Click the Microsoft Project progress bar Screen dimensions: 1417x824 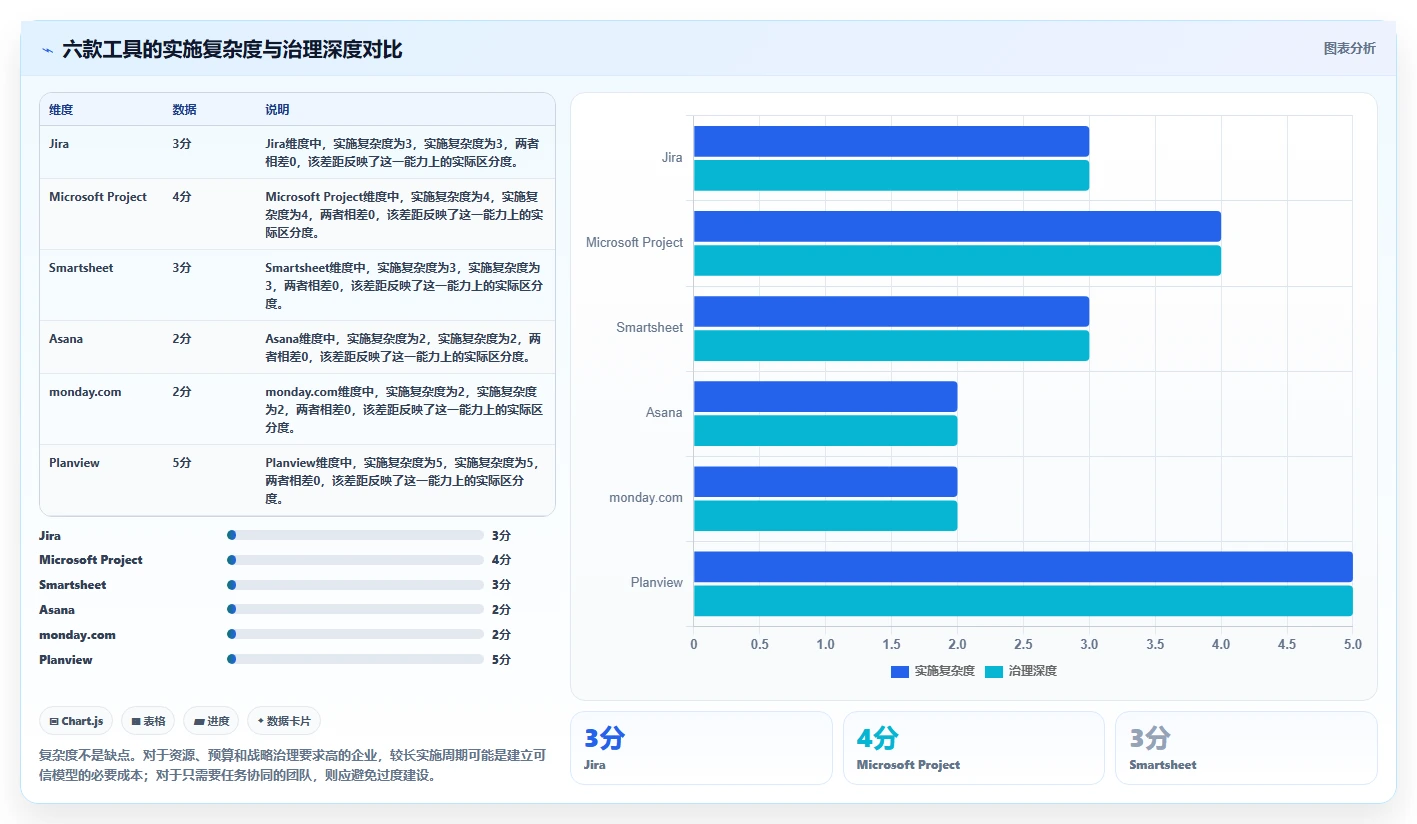coord(355,560)
